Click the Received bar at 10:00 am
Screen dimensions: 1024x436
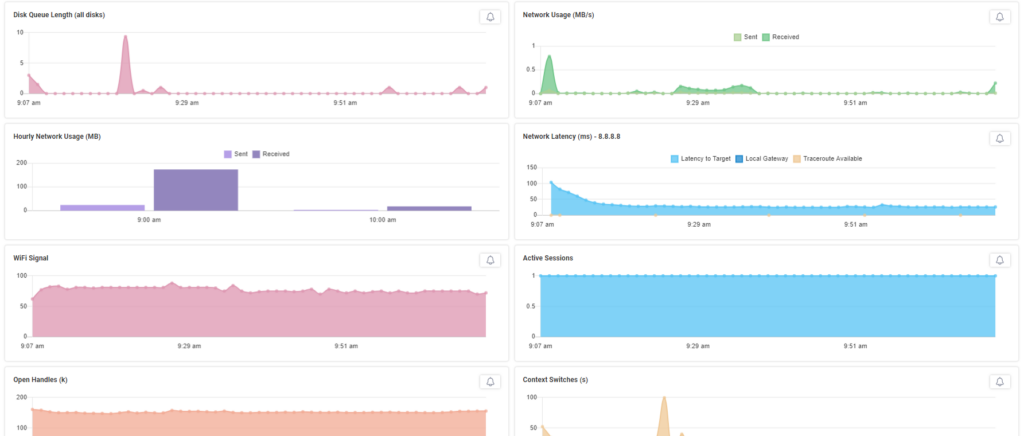pos(429,208)
